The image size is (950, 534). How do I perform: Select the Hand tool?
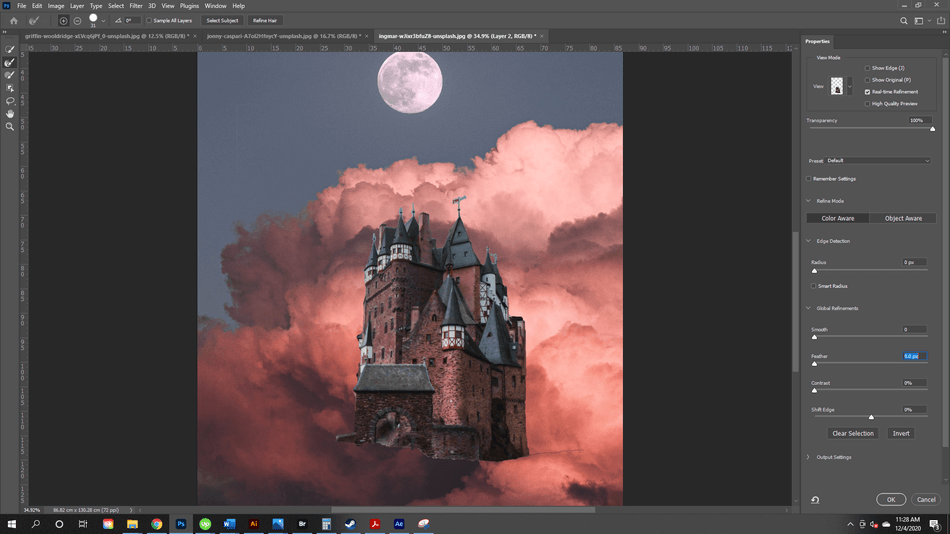(x=10, y=113)
